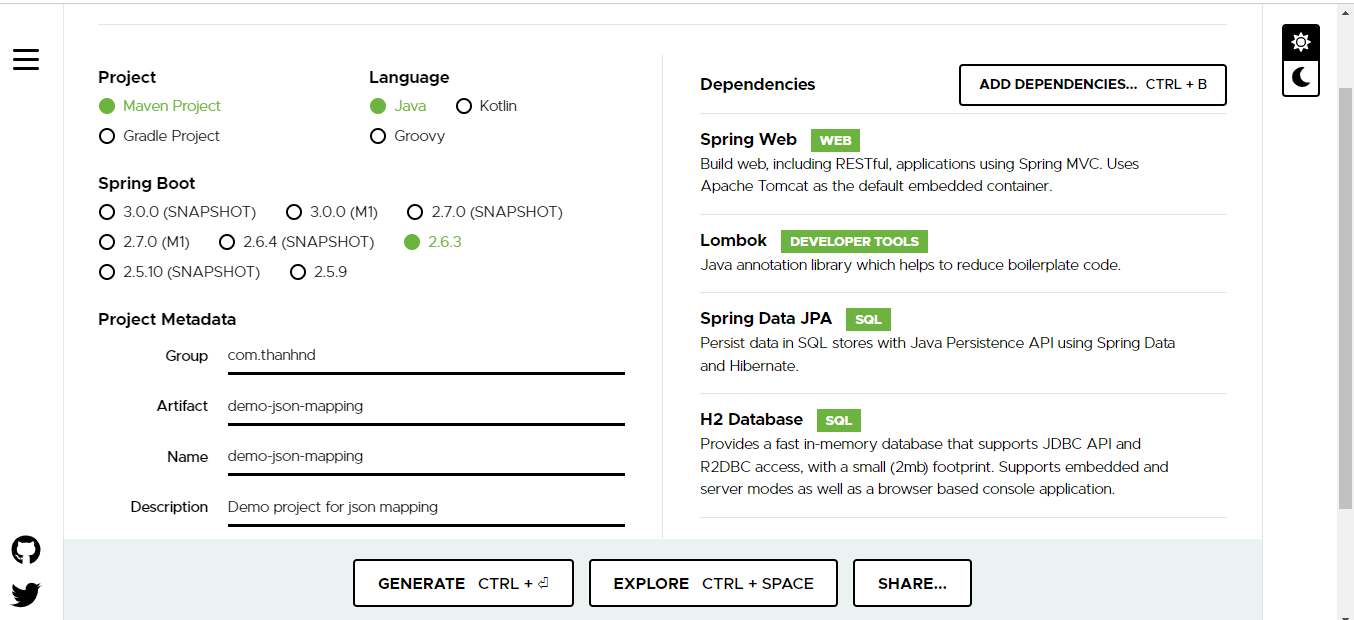Click the Group input field
The height and width of the screenshot is (620, 1354).
click(x=425, y=356)
